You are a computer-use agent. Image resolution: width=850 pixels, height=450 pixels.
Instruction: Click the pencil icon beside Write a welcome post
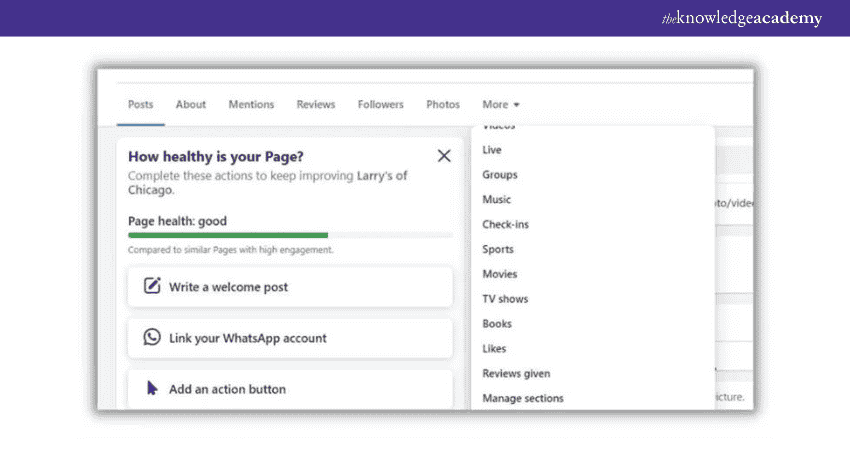tap(152, 287)
